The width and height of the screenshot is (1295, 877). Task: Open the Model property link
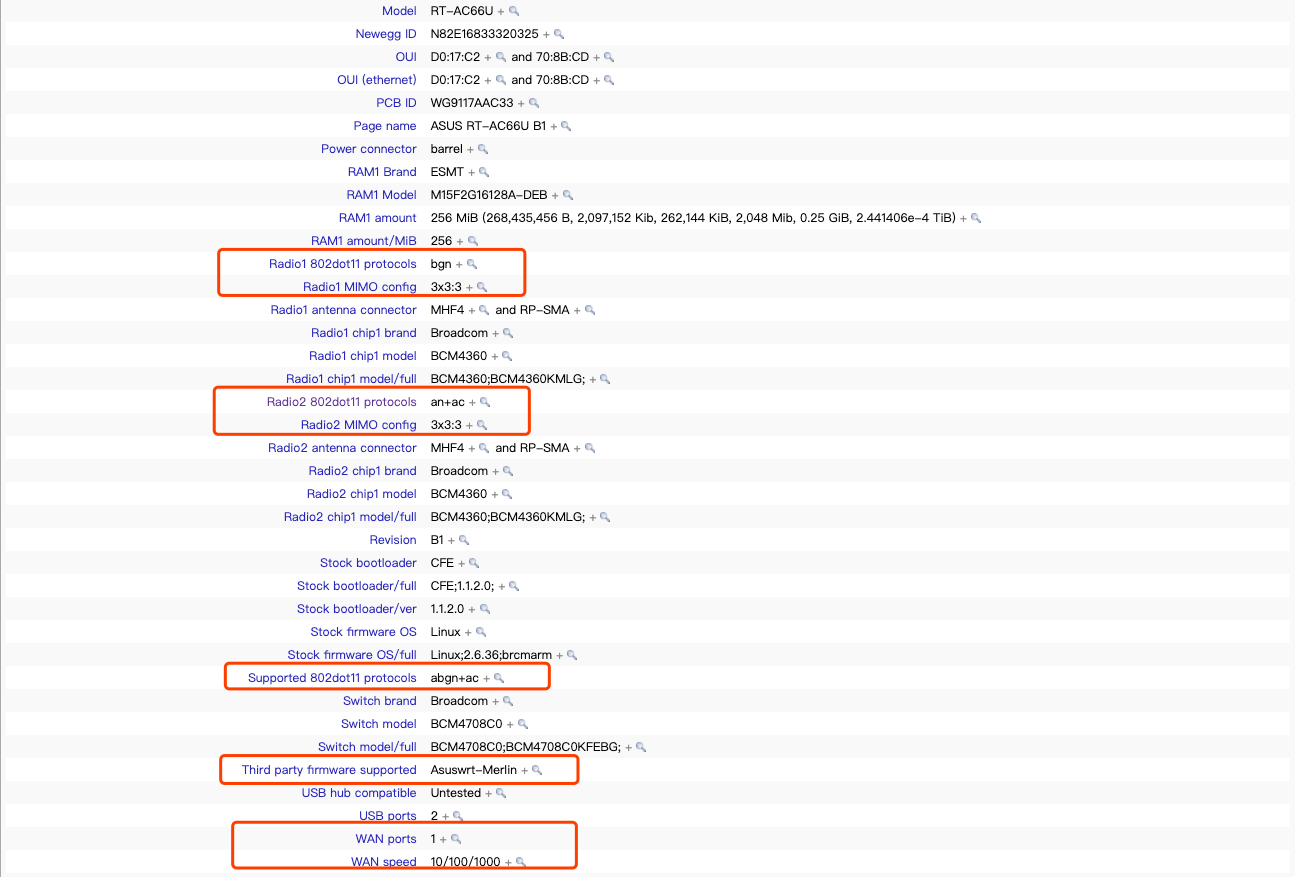pyautogui.click(x=399, y=11)
